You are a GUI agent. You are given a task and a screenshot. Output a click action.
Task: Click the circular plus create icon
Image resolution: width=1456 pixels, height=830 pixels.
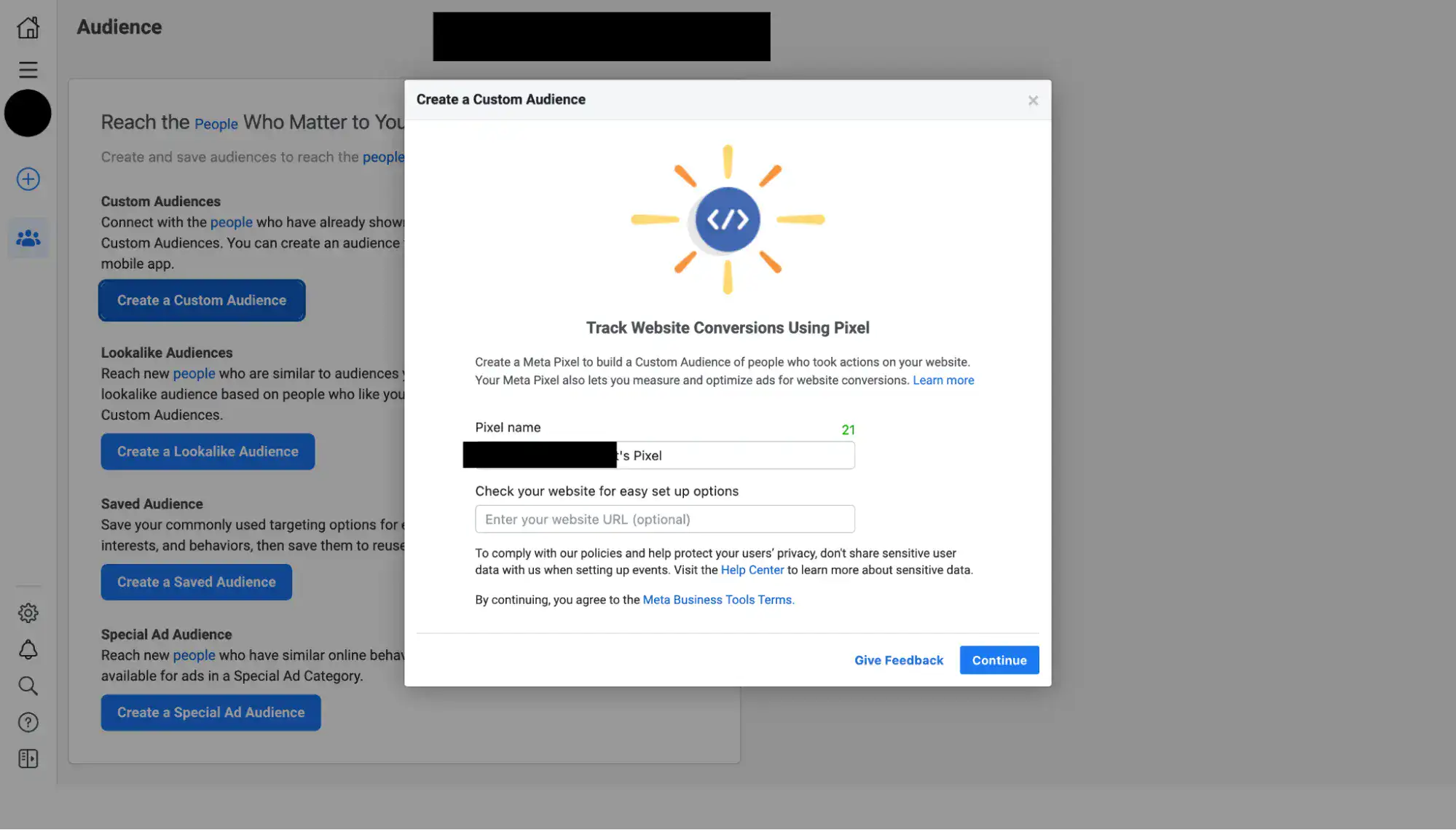coord(28,179)
